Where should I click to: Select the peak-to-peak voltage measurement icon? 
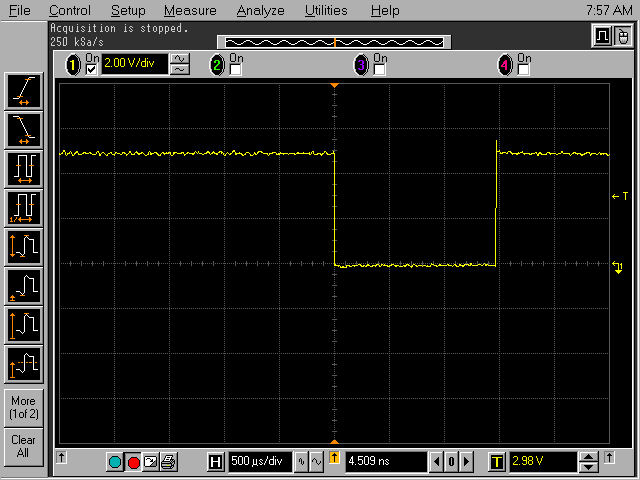[x=24, y=247]
